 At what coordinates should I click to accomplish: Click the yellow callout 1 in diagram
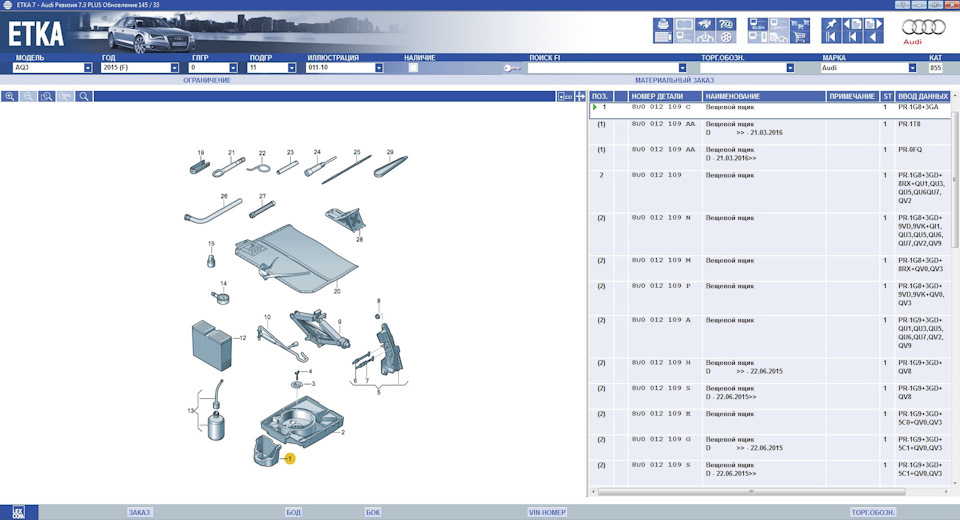(x=290, y=458)
